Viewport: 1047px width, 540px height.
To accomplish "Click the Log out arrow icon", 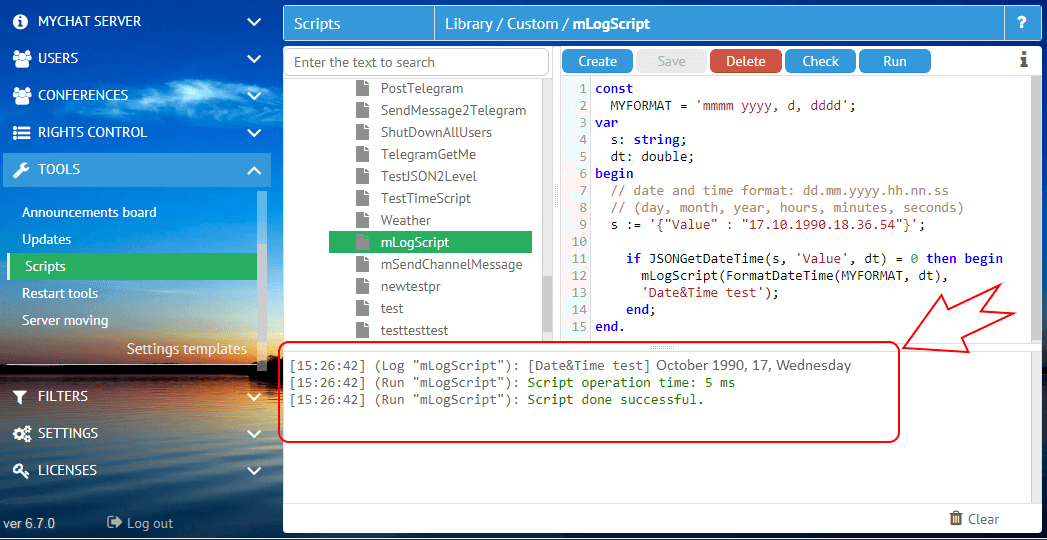I will (114, 523).
